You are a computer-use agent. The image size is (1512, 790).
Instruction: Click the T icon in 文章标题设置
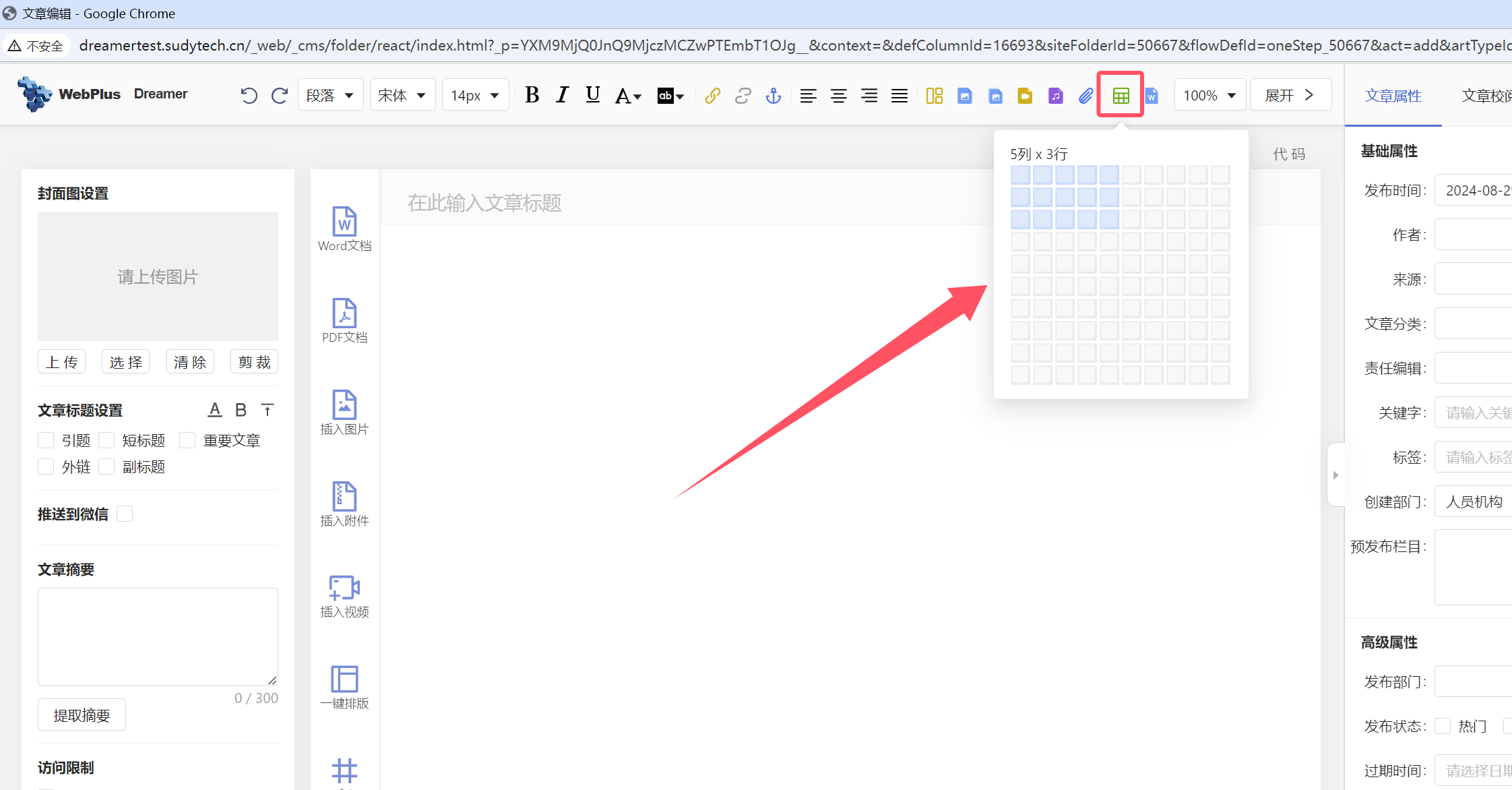pos(267,410)
